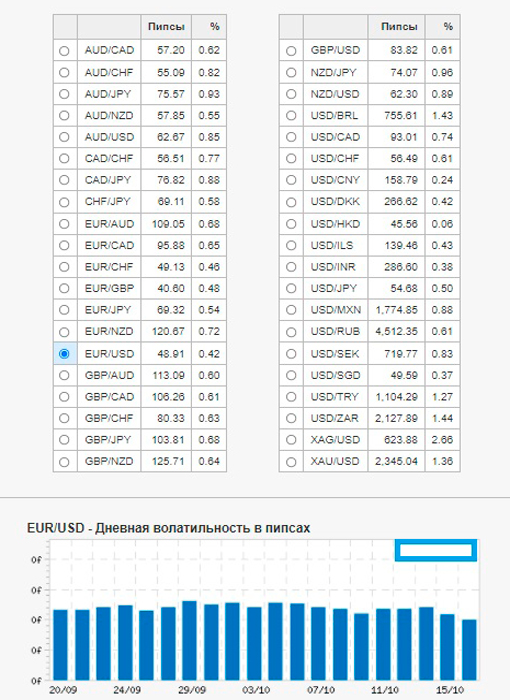Select USD/JPY pair radio button
Image resolution: width=510 pixels, height=700 pixels.
click(x=291, y=288)
